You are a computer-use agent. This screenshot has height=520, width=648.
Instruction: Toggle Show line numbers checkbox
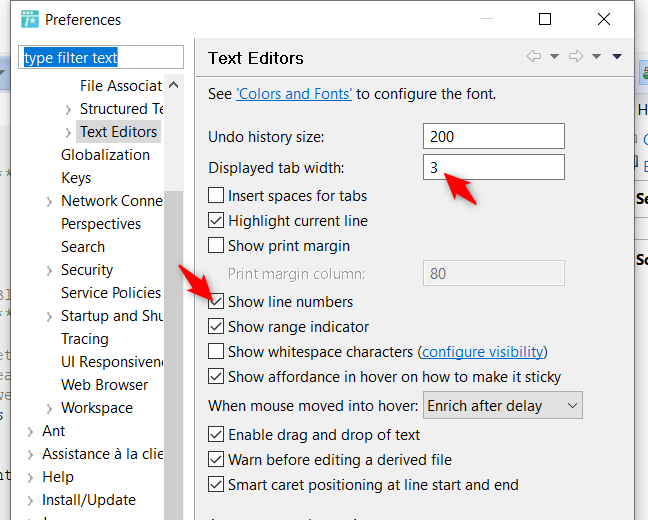point(216,301)
